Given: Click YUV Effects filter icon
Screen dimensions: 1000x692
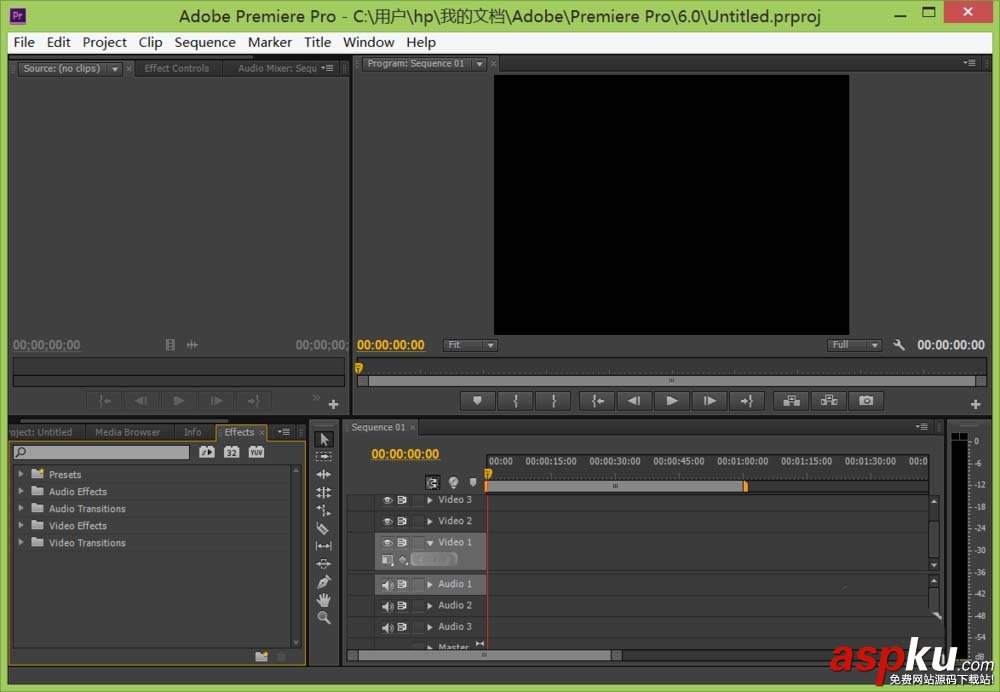Looking at the screenshot, I should [x=256, y=452].
